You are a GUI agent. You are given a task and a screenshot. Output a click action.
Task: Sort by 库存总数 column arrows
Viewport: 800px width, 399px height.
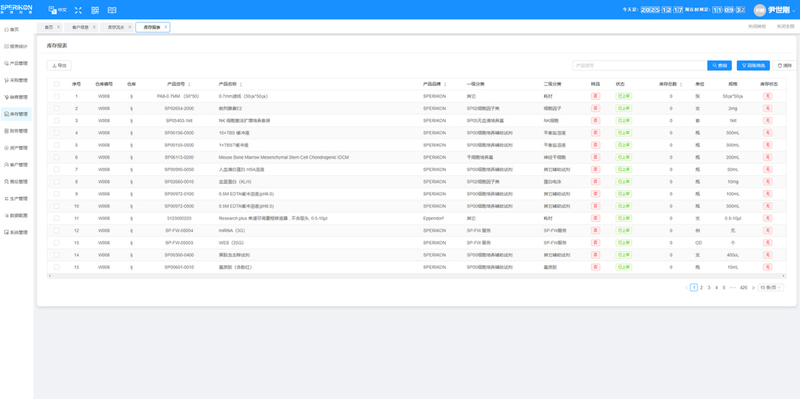pos(681,84)
